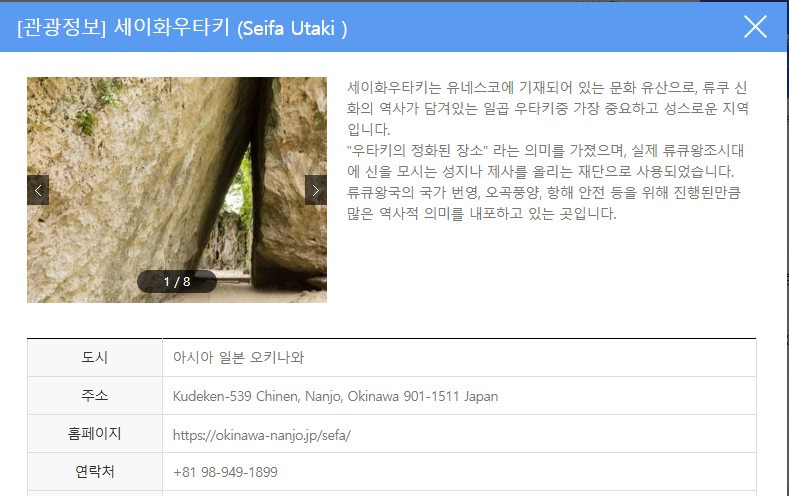Click the 아시아 일본 오키나와 city value
The height and width of the screenshot is (496, 789).
point(238,357)
